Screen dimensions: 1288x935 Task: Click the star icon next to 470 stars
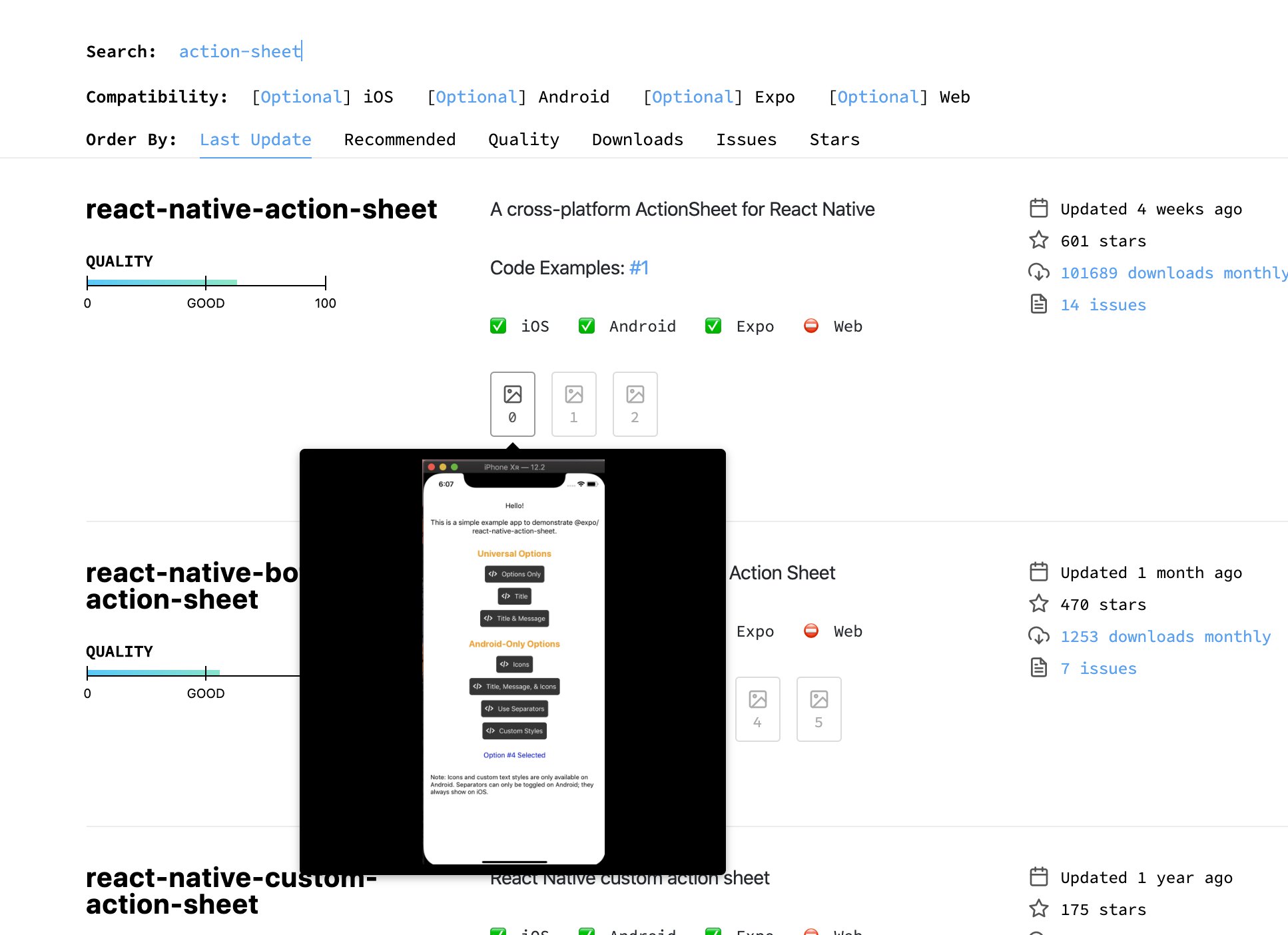(1039, 604)
